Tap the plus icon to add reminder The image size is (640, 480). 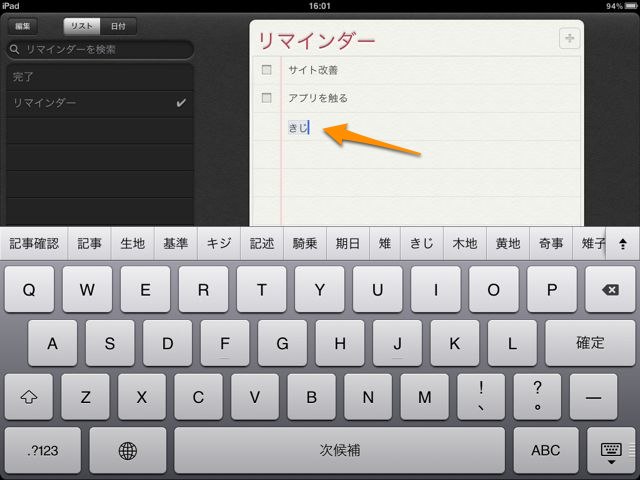[x=569, y=39]
